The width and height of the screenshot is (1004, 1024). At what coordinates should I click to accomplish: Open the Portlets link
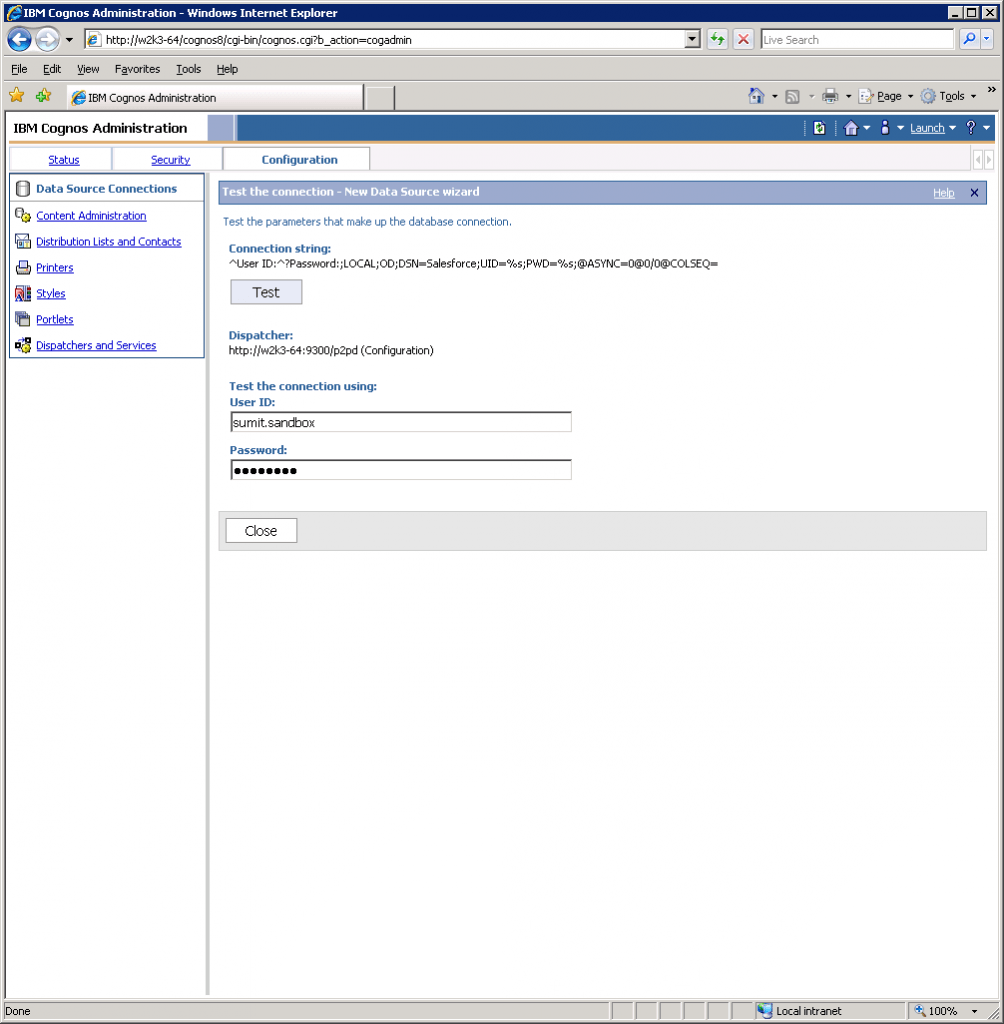tap(54, 319)
